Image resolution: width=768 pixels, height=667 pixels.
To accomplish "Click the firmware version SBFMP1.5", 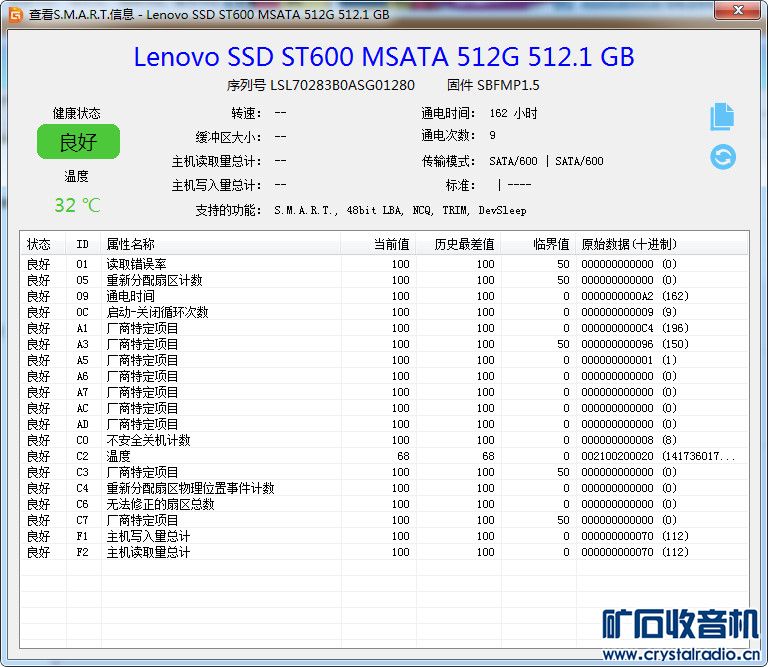I will tap(508, 85).
